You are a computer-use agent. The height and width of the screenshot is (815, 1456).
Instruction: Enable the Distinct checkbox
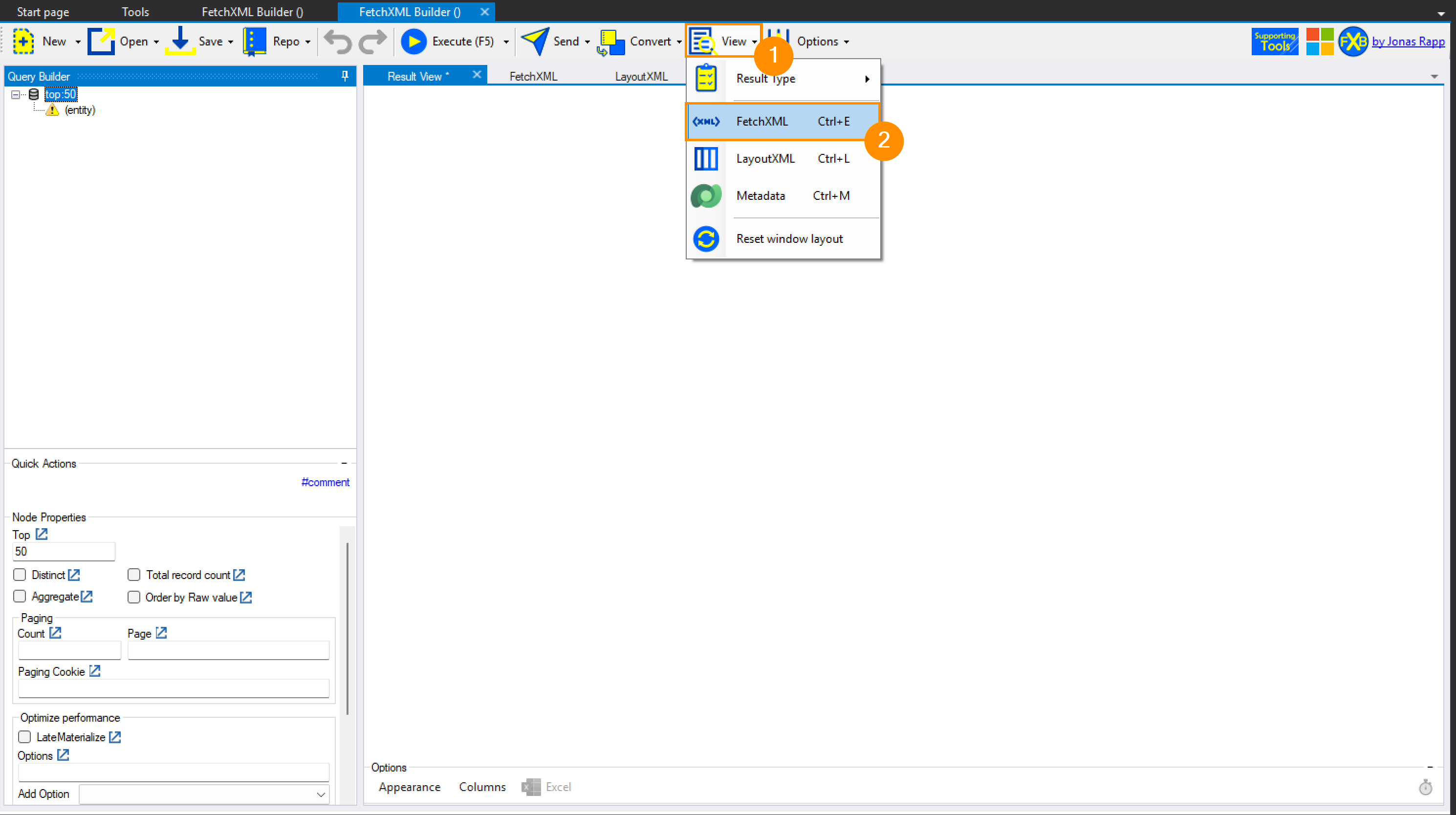tap(20, 575)
